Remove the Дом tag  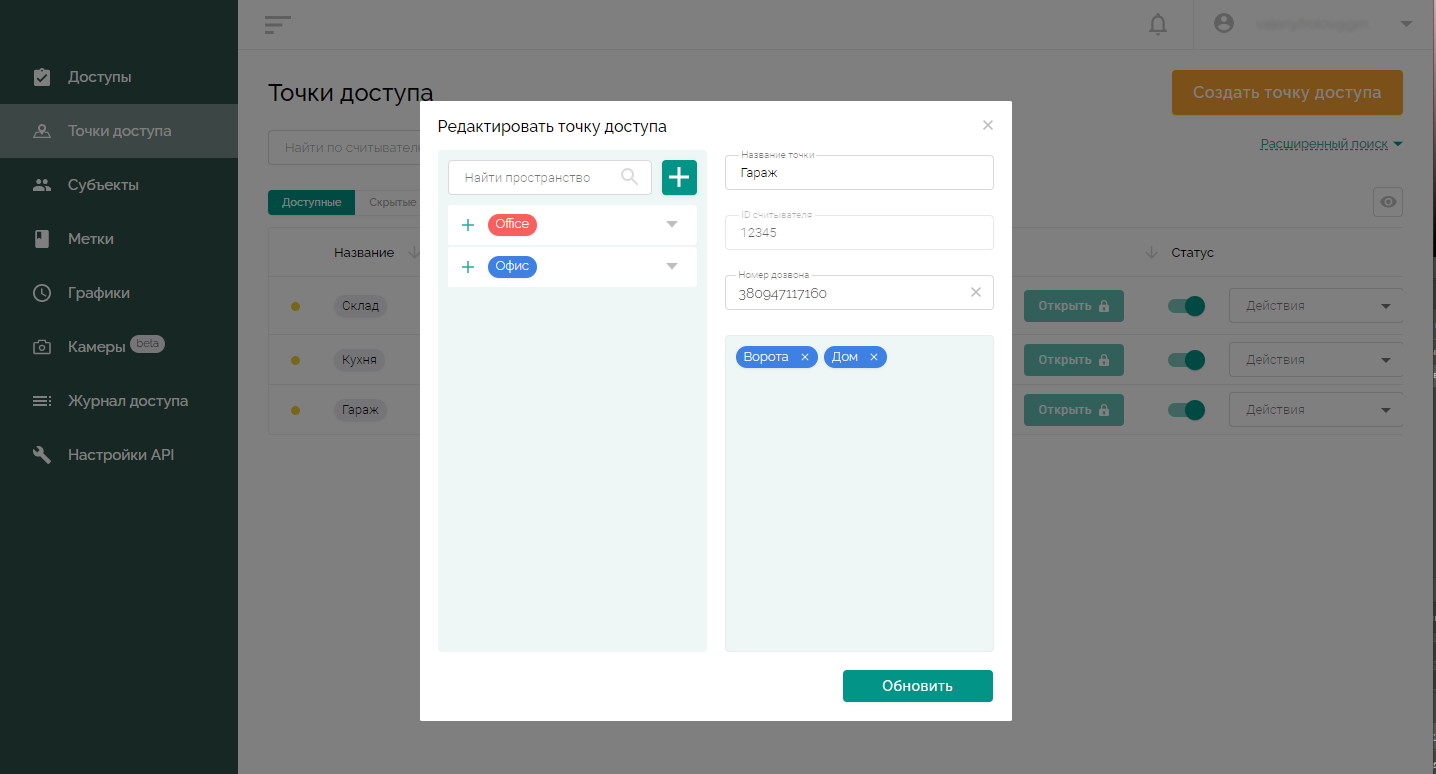(873, 357)
